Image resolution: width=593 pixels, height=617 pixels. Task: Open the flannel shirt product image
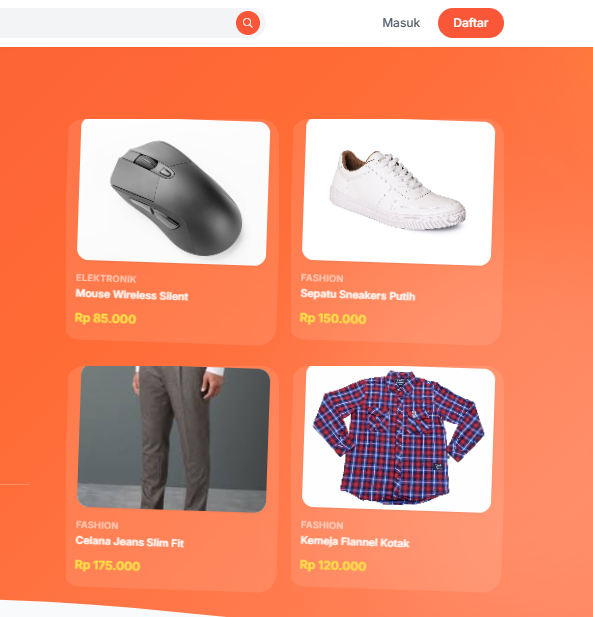tap(399, 439)
